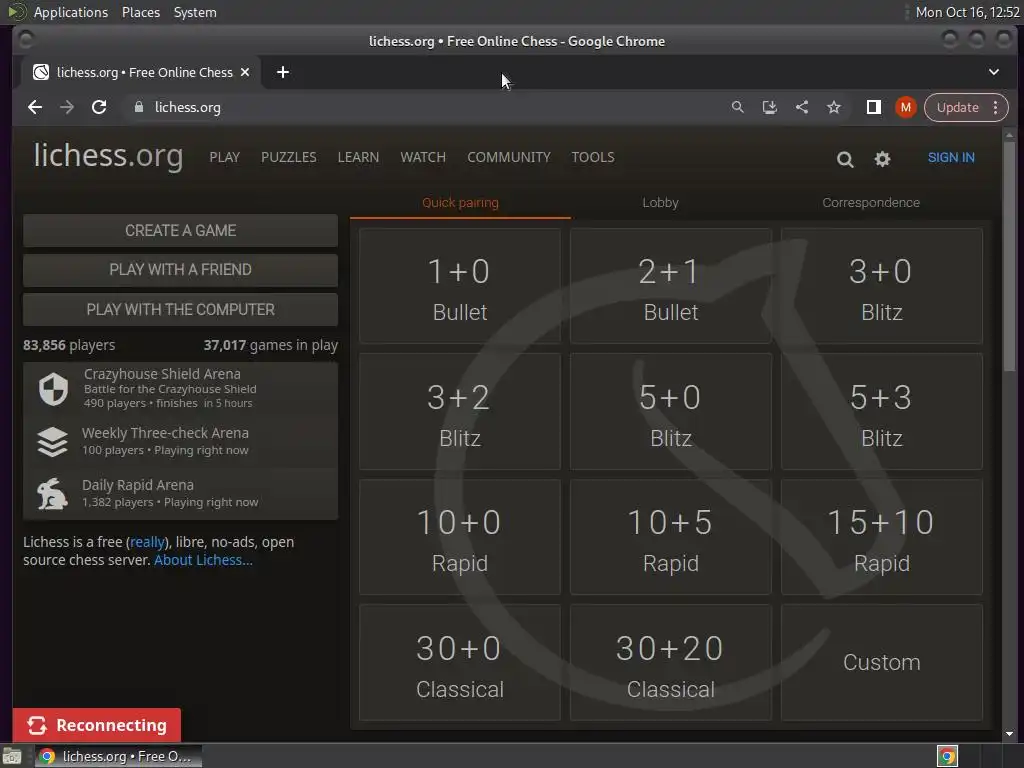Open the PUZZLES menu
The width and height of the screenshot is (1024, 768).
pos(289,157)
